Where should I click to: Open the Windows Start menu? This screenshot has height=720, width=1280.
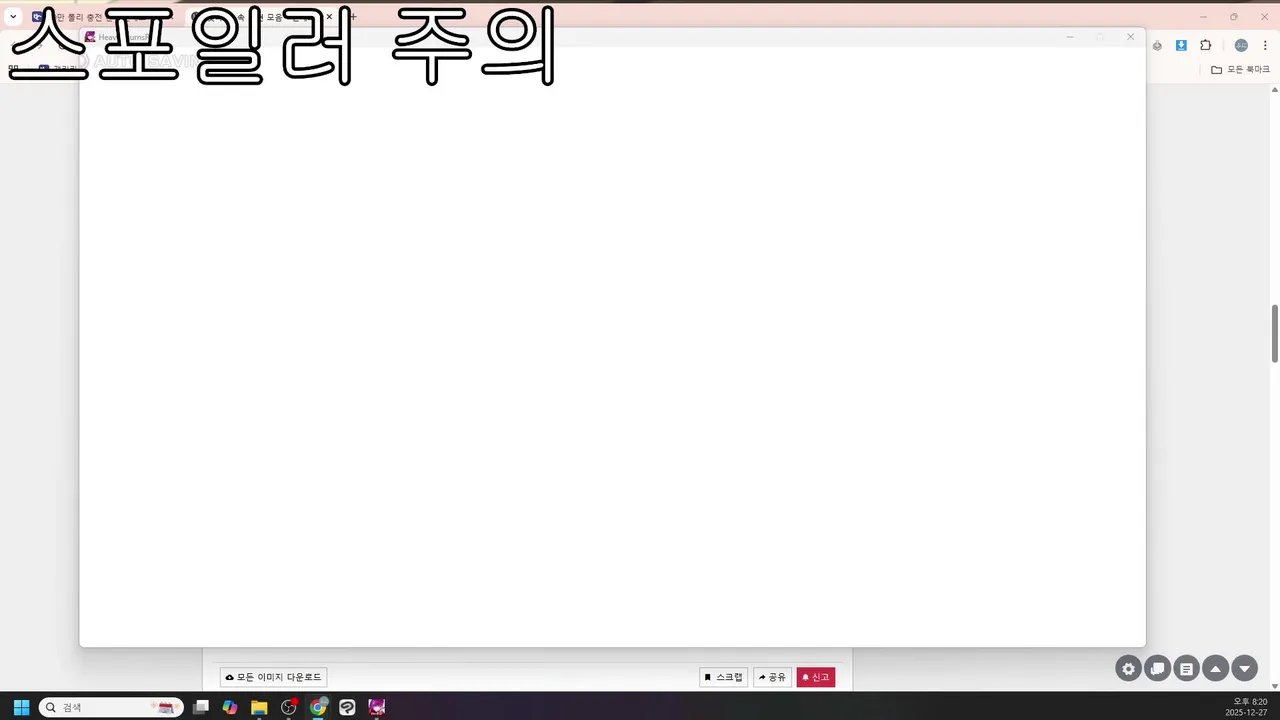21,707
